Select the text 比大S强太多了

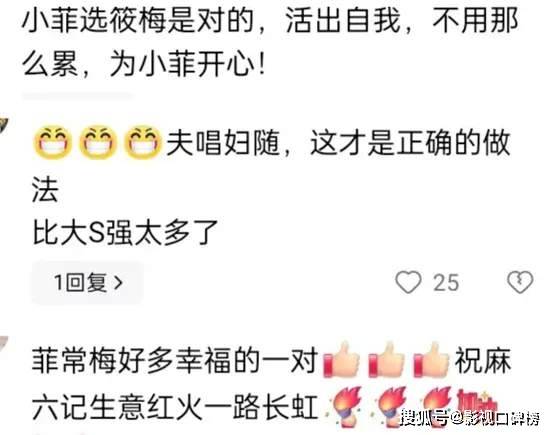[125, 233]
